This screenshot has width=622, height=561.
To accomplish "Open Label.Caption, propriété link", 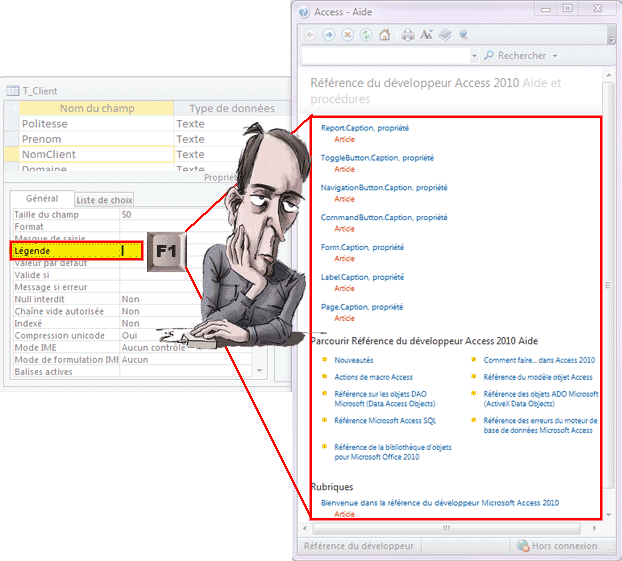I will [x=362, y=277].
